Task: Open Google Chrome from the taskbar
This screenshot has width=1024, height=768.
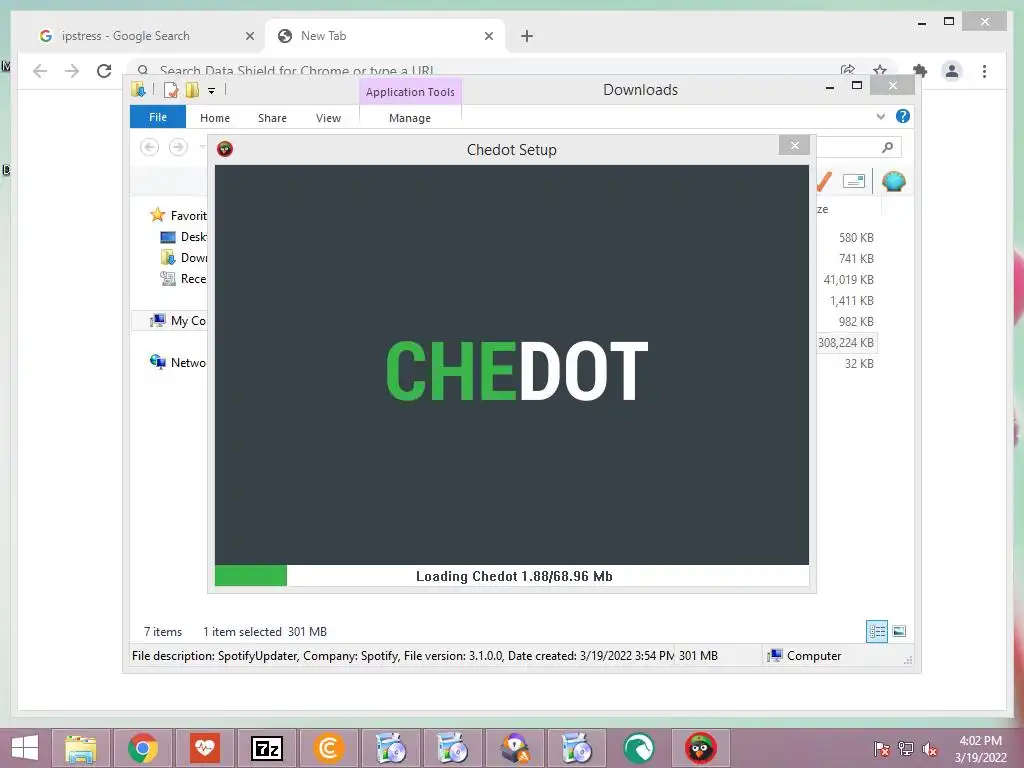Action: 142,748
